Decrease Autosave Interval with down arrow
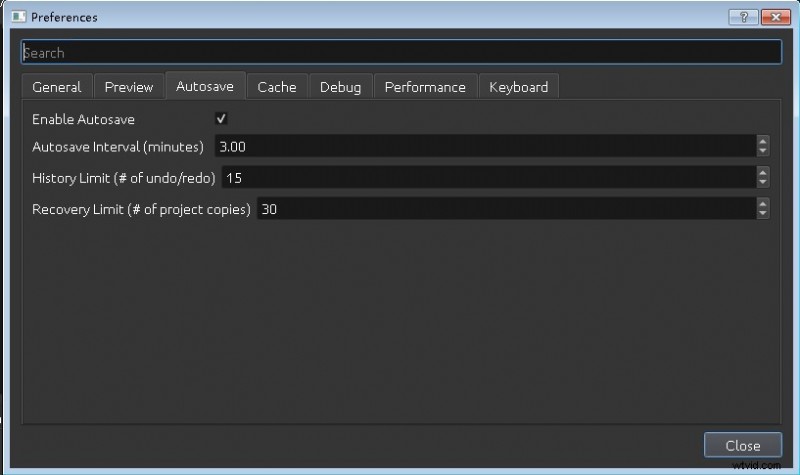The height and width of the screenshot is (475, 800). (x=762, y=152)
